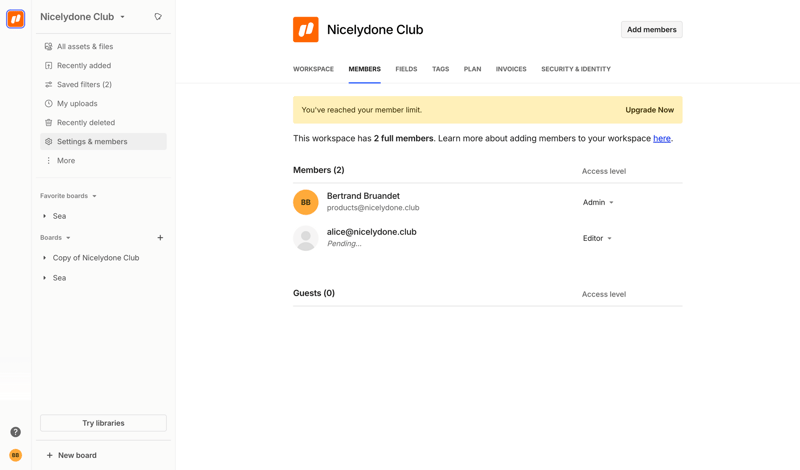
Task: Click the Try libraries button
Action: pos(103,423)
